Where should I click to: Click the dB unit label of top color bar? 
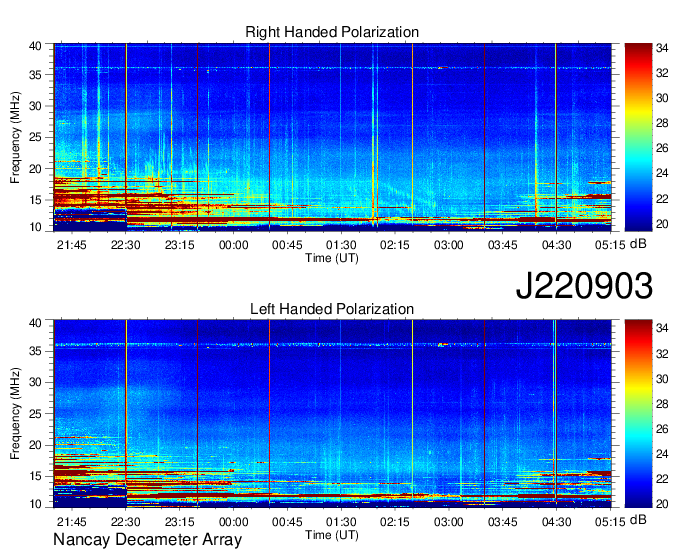point(638,244)
